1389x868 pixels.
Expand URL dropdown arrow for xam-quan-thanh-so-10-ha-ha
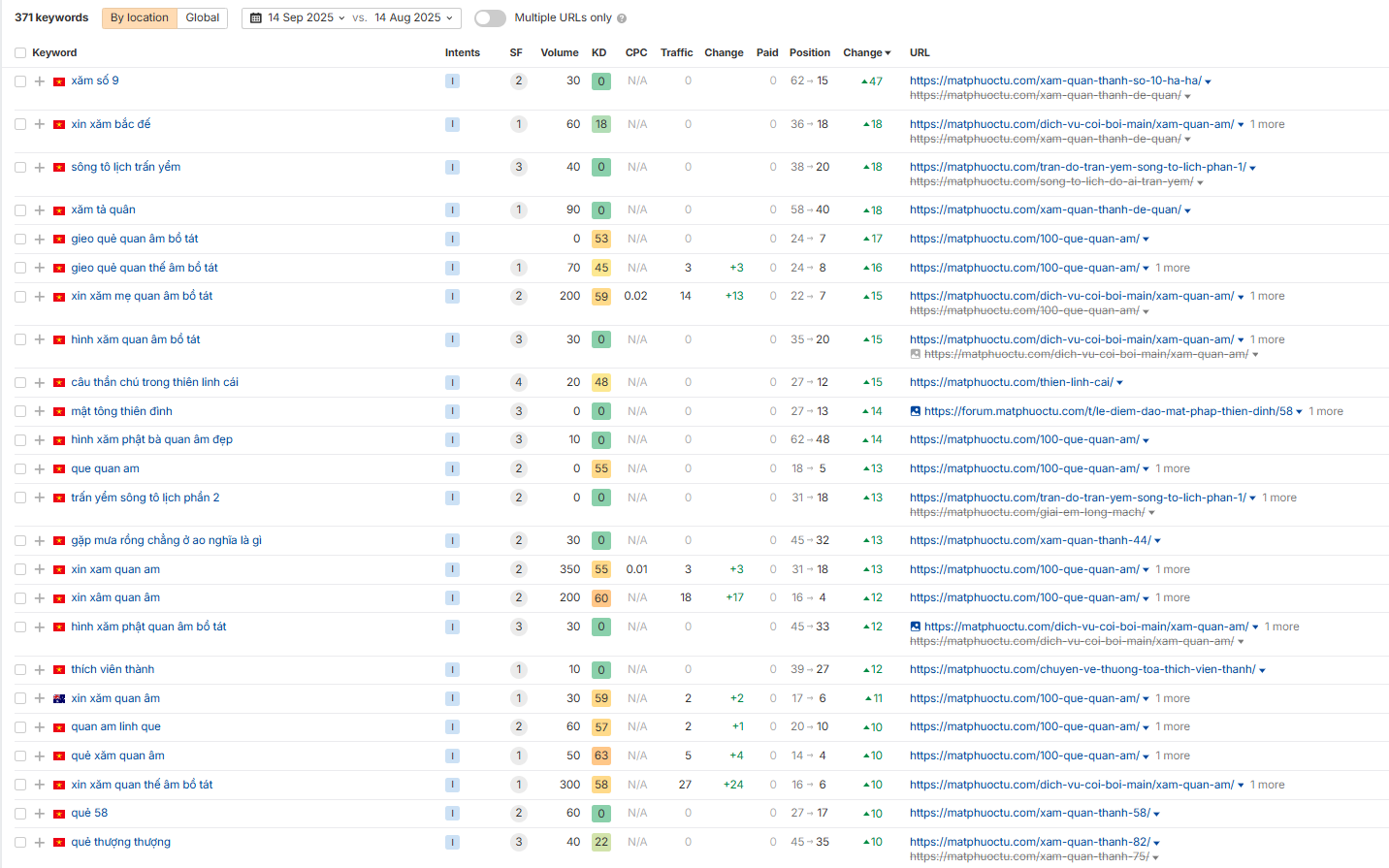tap(1208, 82)
